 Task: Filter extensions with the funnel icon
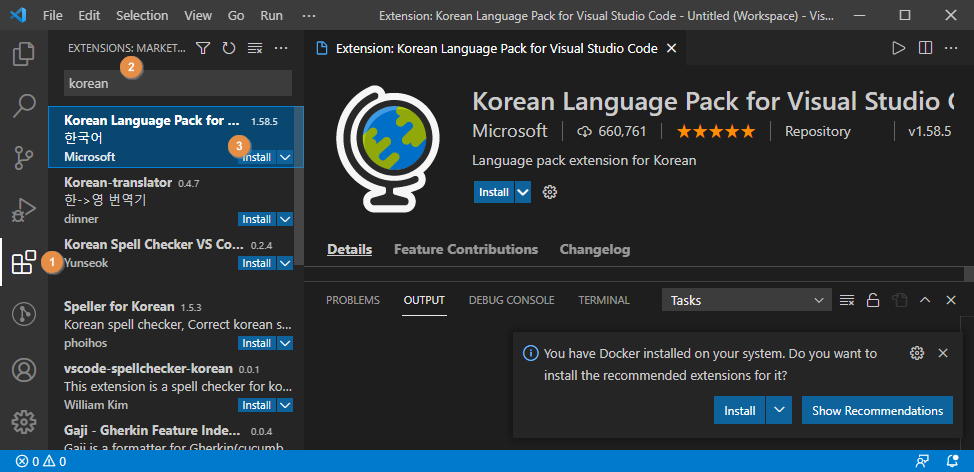(x=203, y=48)
